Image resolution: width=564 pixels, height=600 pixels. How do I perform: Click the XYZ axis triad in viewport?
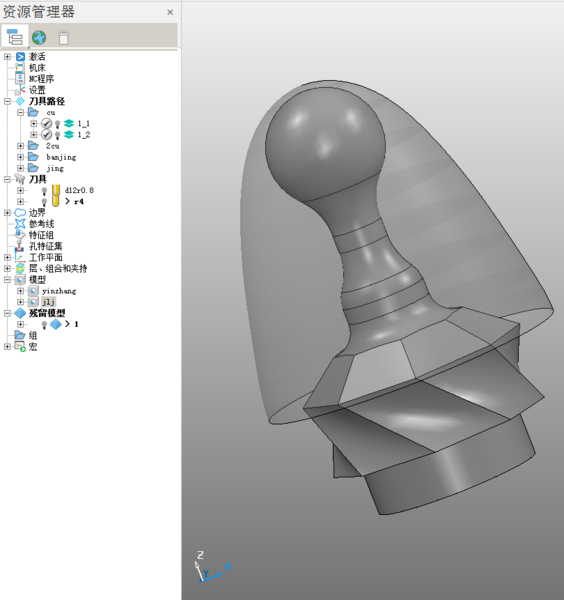tap(212, 566)
